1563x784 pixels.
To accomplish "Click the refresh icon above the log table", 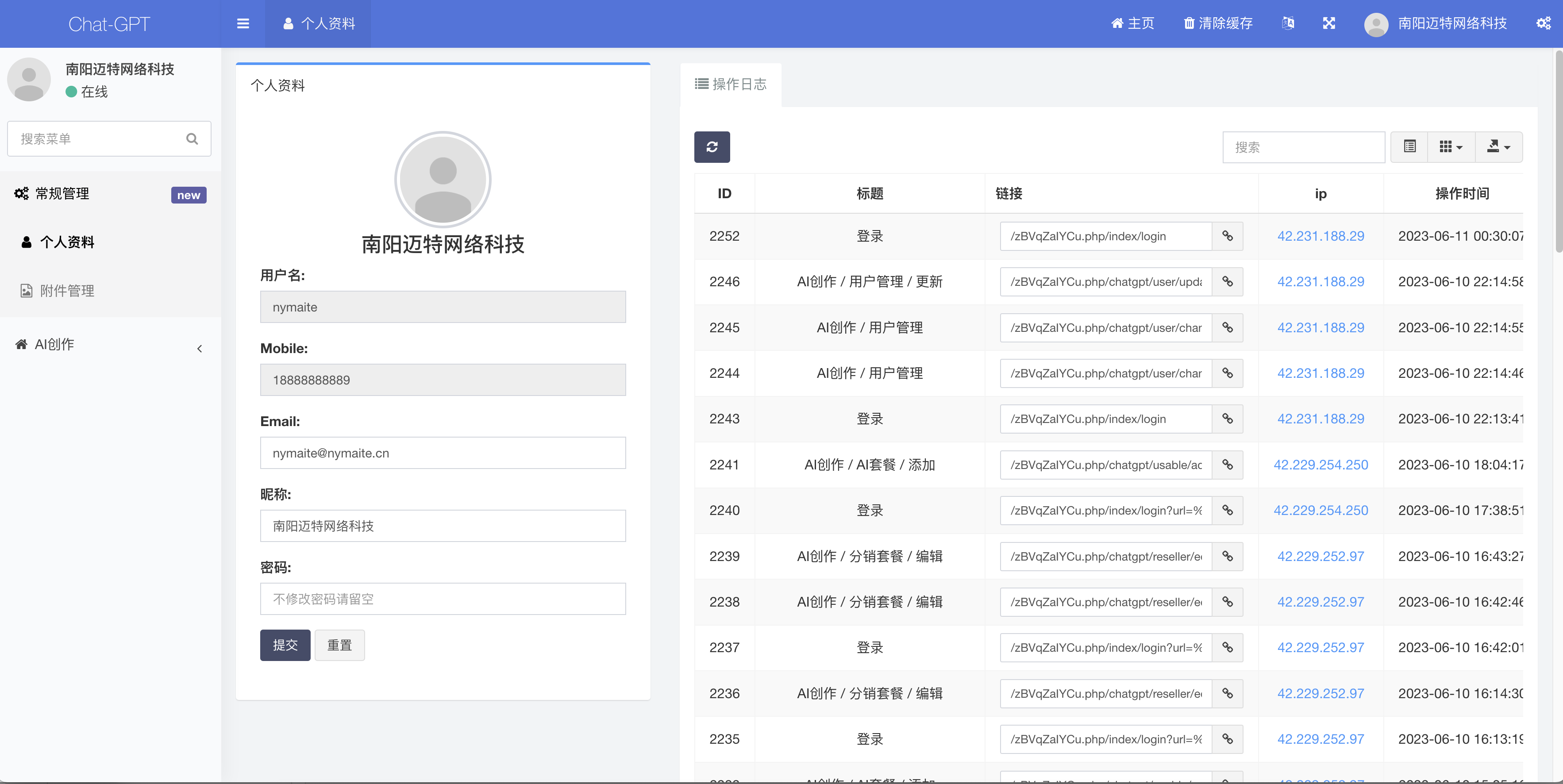I will (x=712, y=147).
